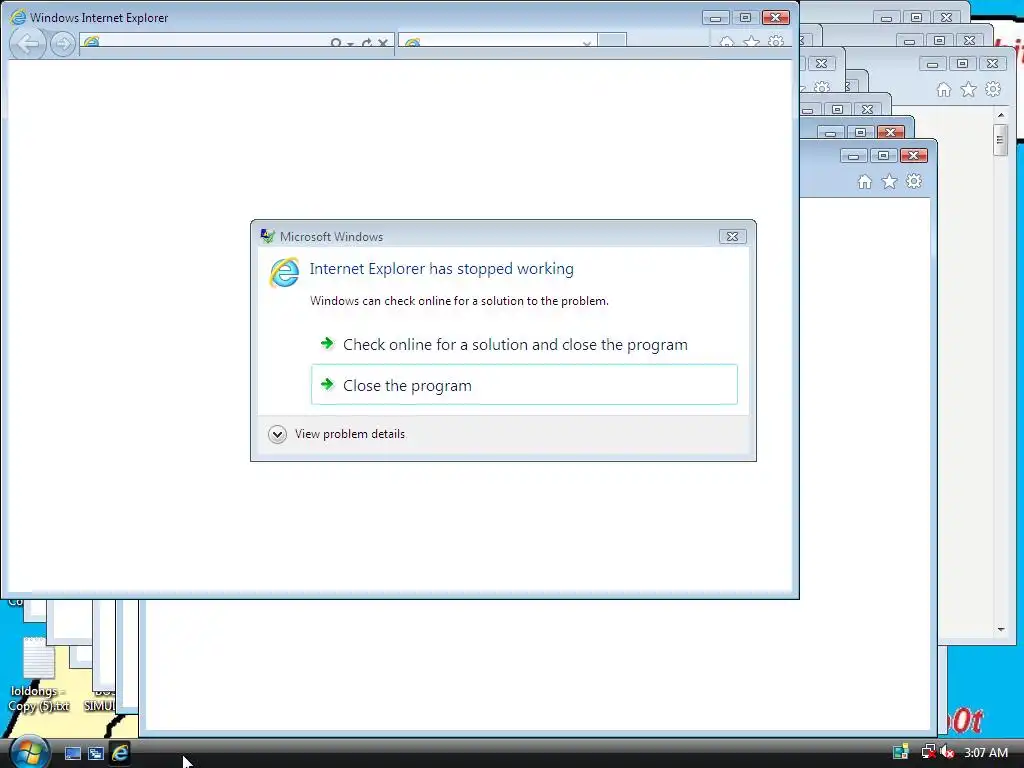Go back using front IE window's Back arrow

(x=28, y=44)
